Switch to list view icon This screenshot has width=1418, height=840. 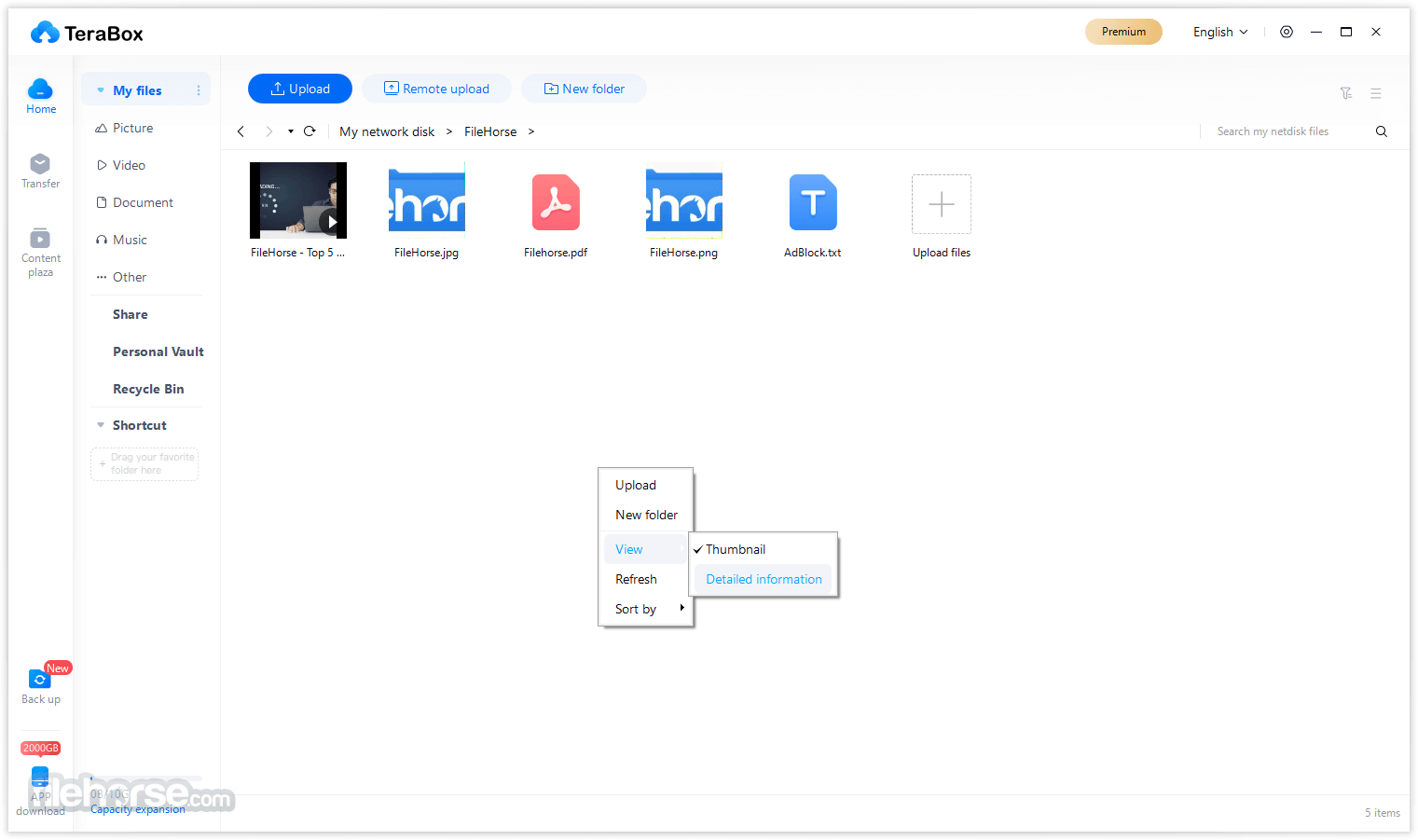[x=1376, y=93]
